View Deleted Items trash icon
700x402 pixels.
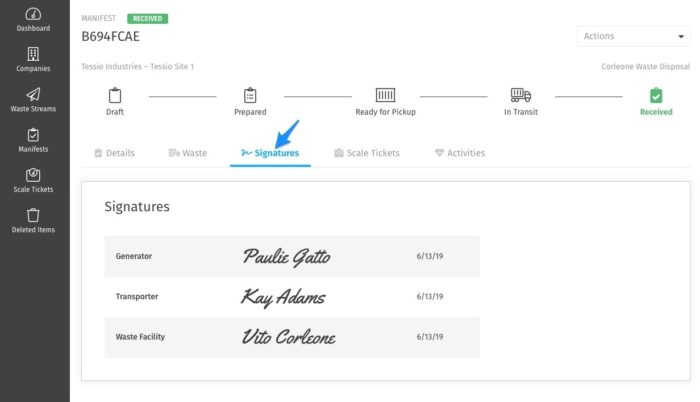coord(33,215)
